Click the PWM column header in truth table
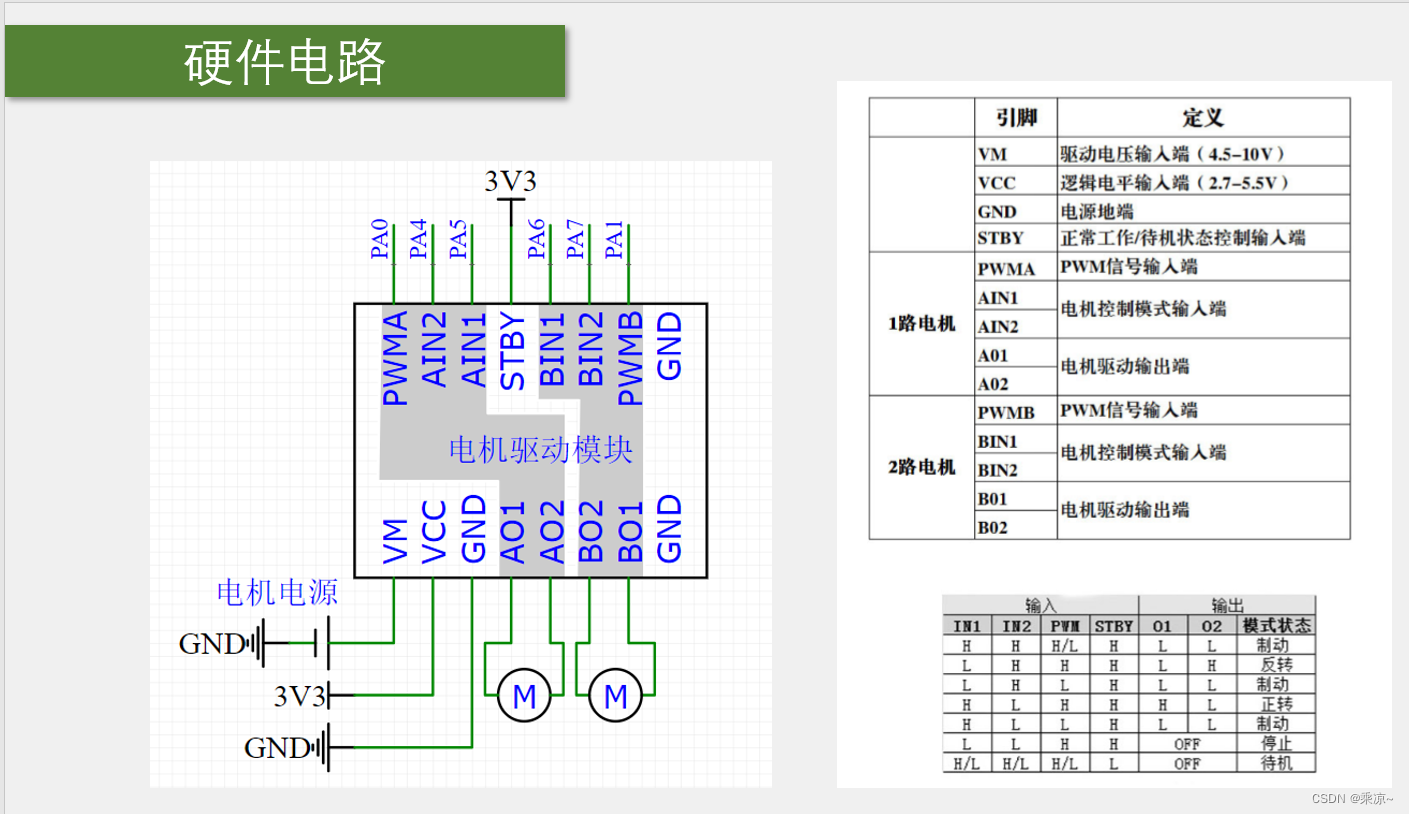This screenshot has width=1409, height=814. (1064, 626)
